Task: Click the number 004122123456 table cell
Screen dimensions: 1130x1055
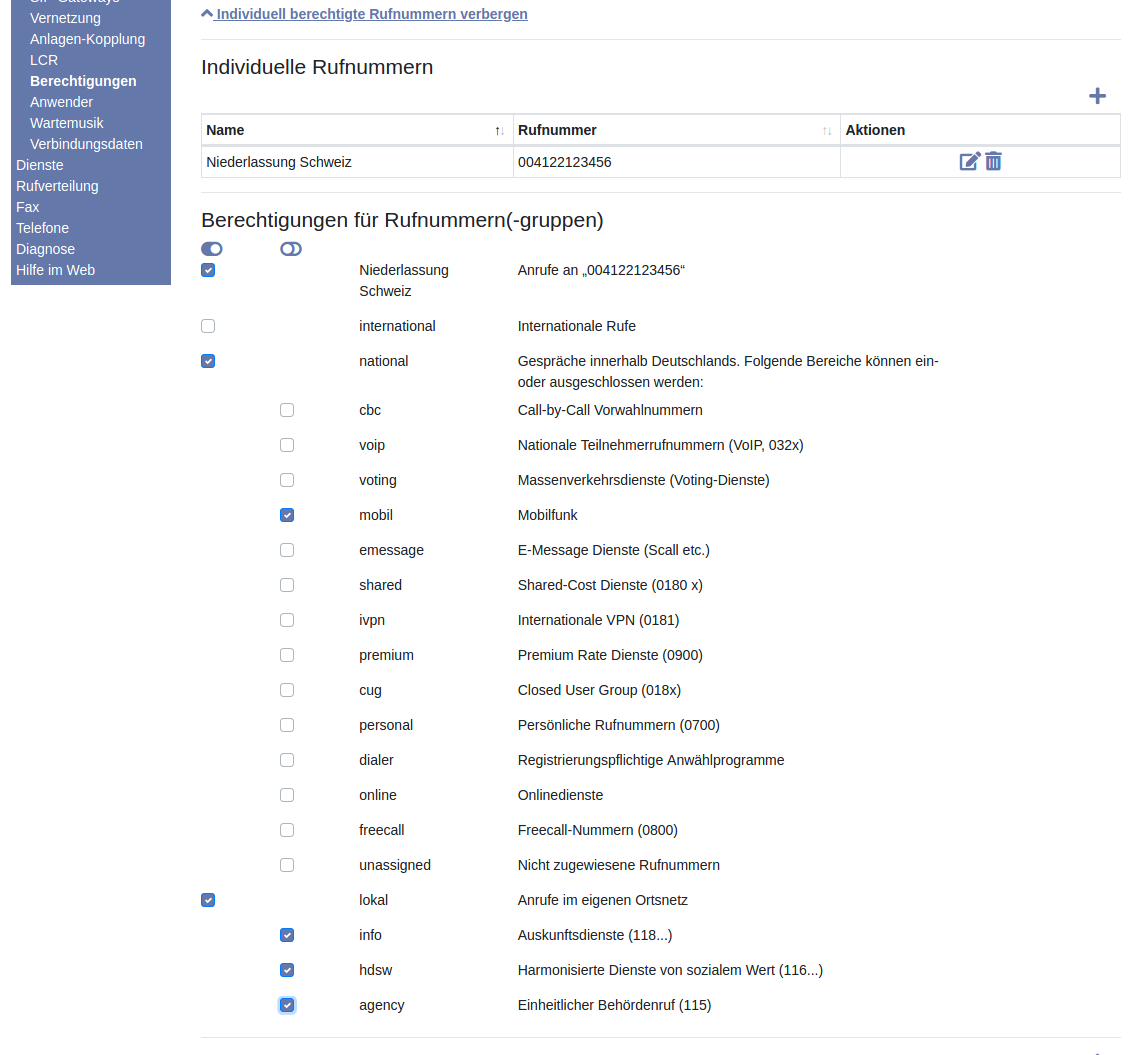Action: (x=565, y=162)
